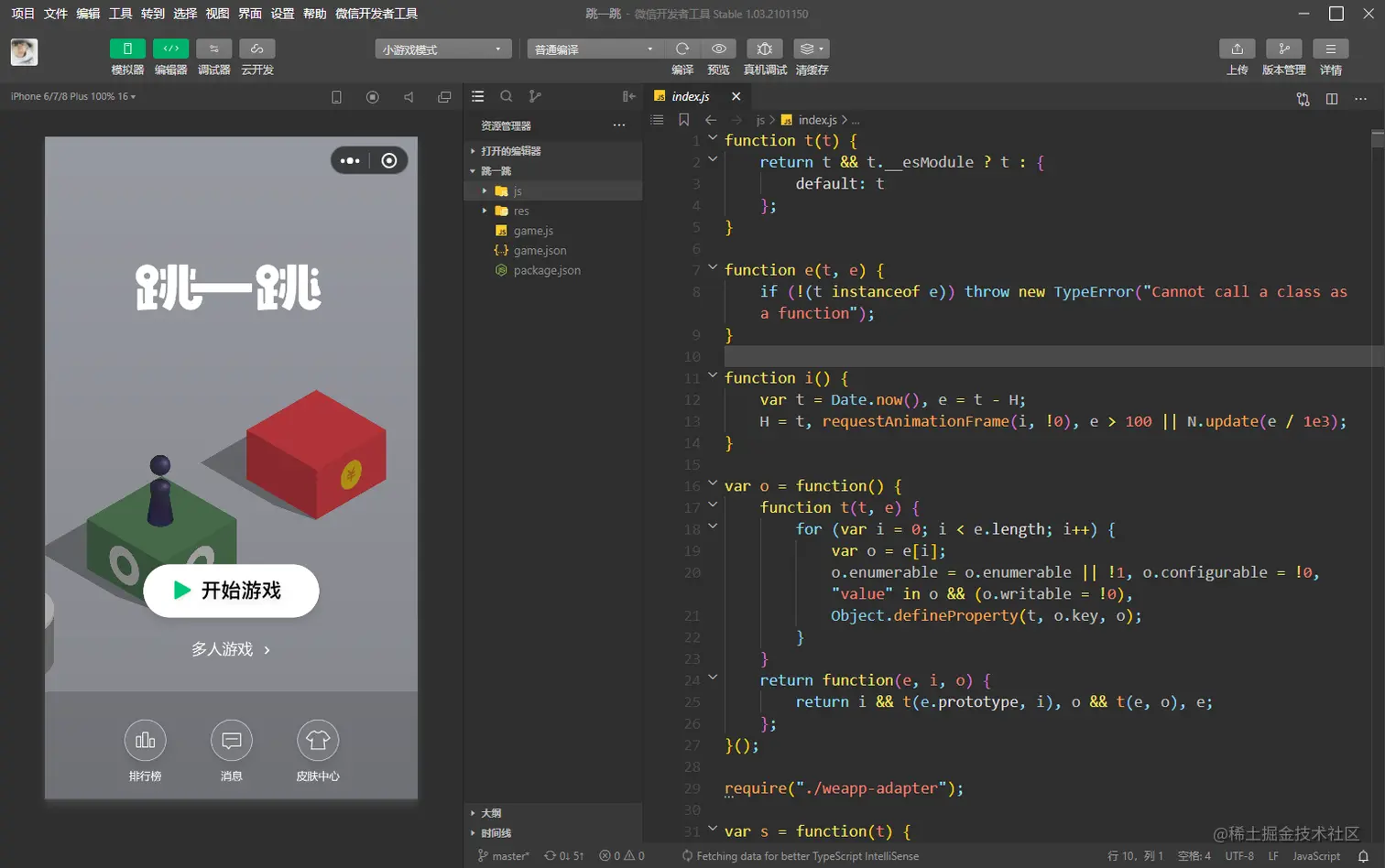This screenshot has width=1385, height=868.
Task: Click the circular record icon in simulator bar
Action: tap(373, 97)
